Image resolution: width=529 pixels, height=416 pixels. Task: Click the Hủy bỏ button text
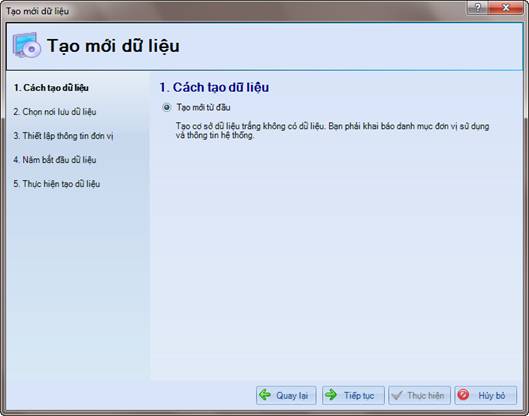click(492, 395)
